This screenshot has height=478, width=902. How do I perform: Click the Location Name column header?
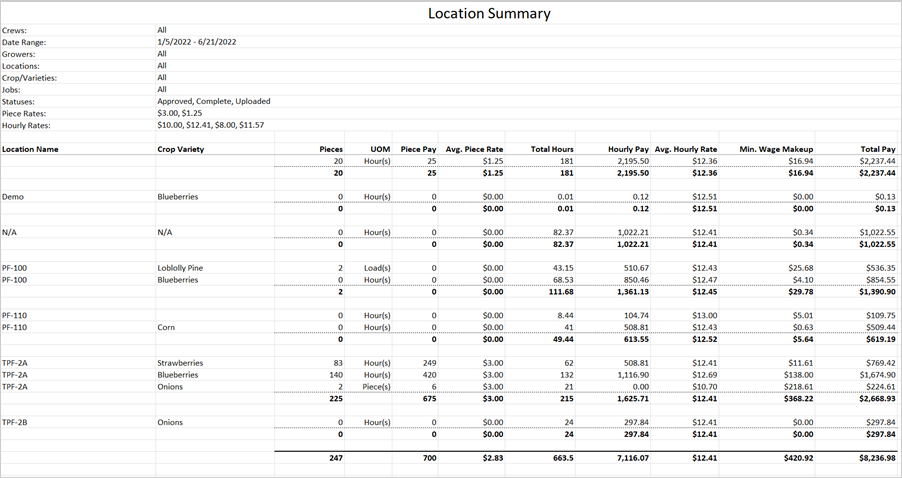tap(30, 149)
